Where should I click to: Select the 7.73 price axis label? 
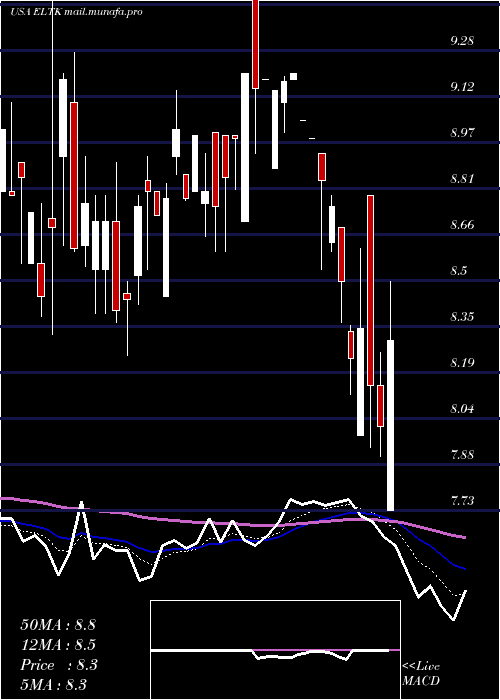point(462,500)
